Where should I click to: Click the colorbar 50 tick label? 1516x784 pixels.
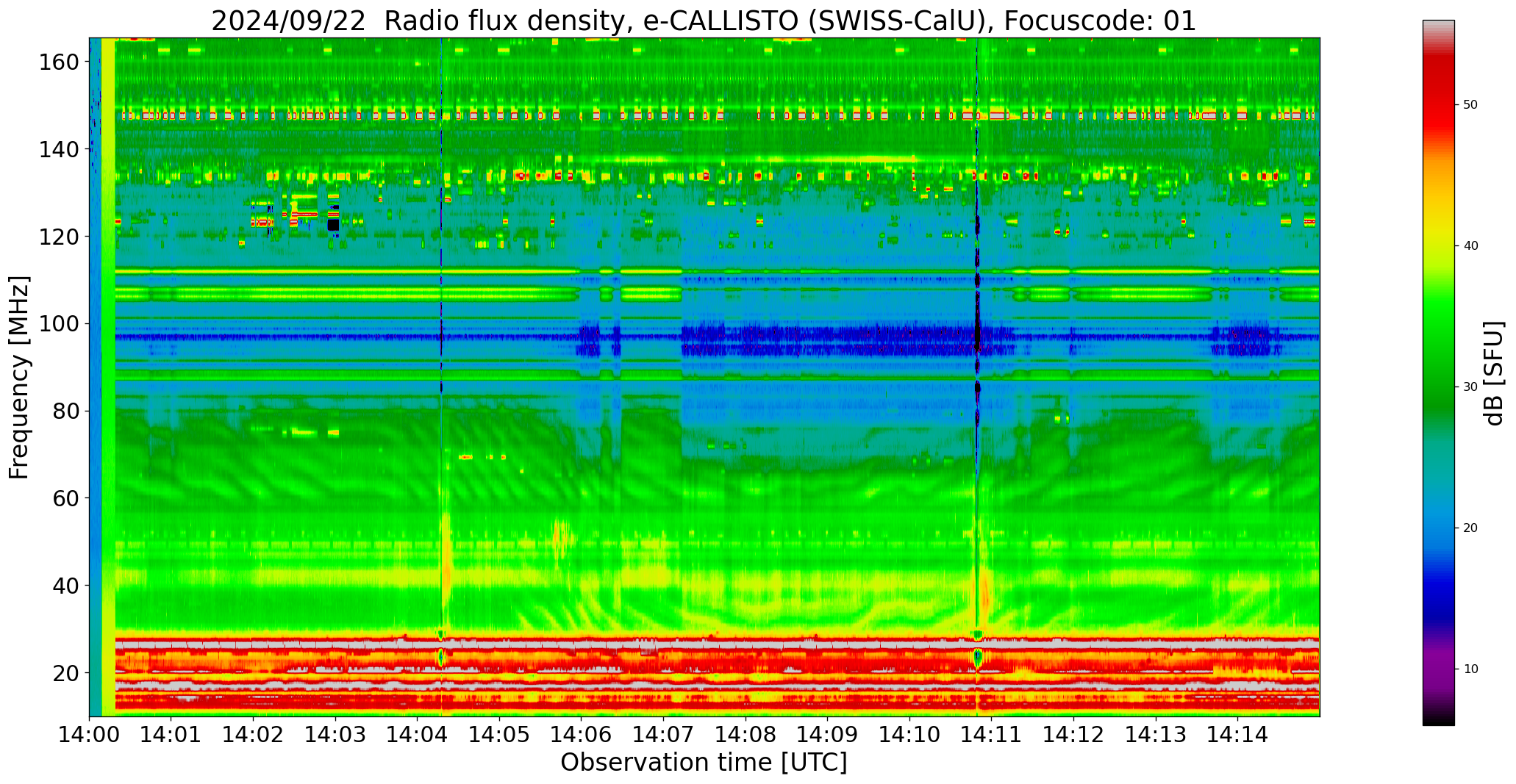tap(1470, 105)
